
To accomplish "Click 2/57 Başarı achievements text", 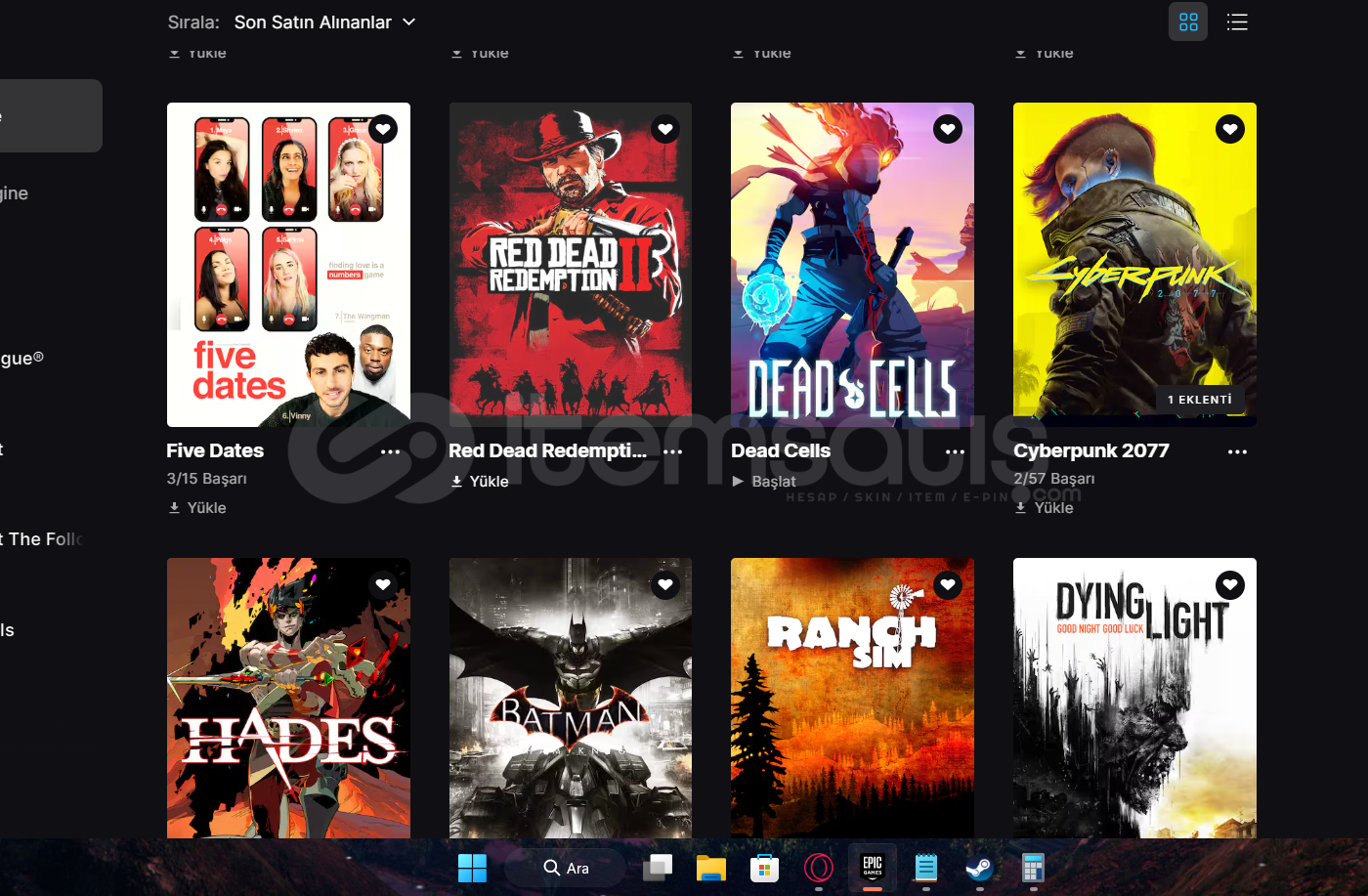I will click(x=1054, y=479).
